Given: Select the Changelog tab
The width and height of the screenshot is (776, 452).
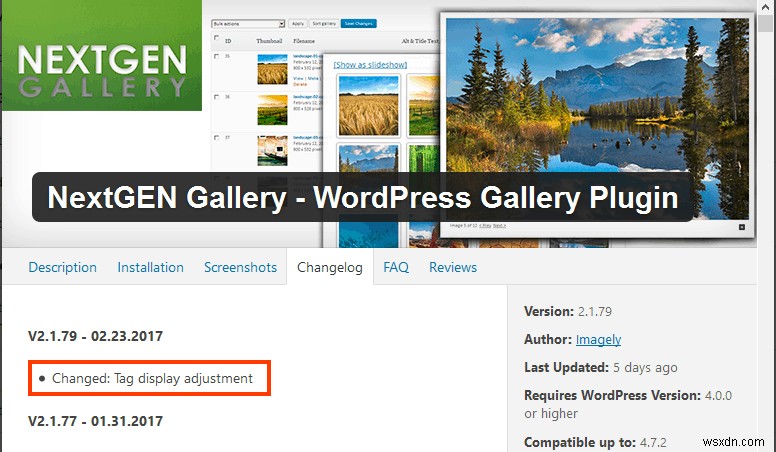Looking at the screenshot, I should coord(330,267).
